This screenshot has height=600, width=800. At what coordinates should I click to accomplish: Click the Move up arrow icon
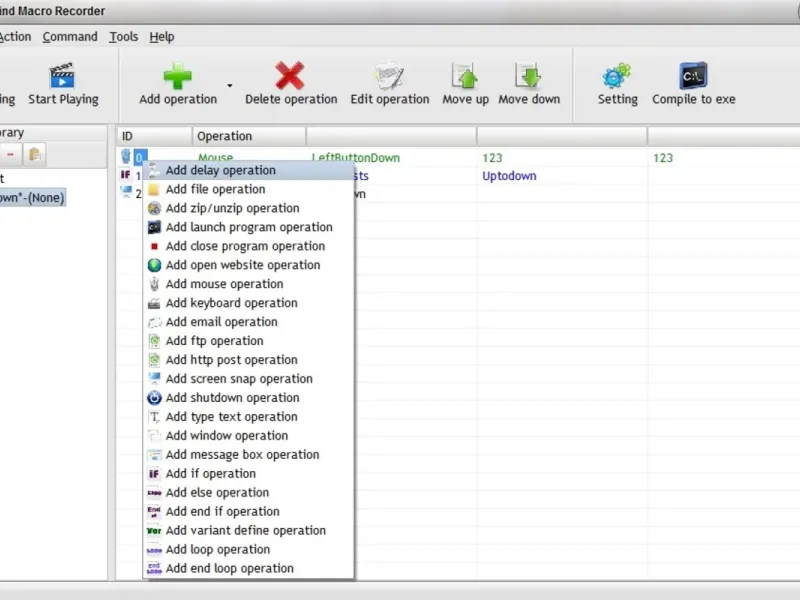pyautogui.click(x=465, y=77)
